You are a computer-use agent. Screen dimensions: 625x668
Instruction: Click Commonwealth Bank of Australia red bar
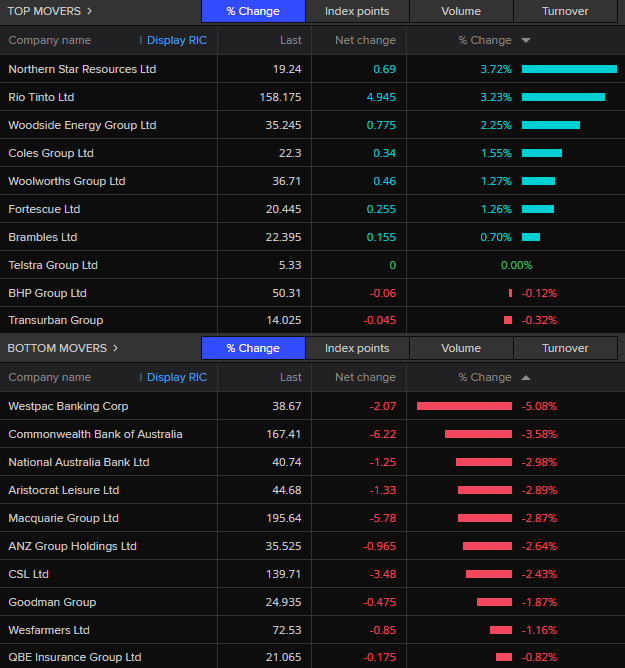[478, 434]
